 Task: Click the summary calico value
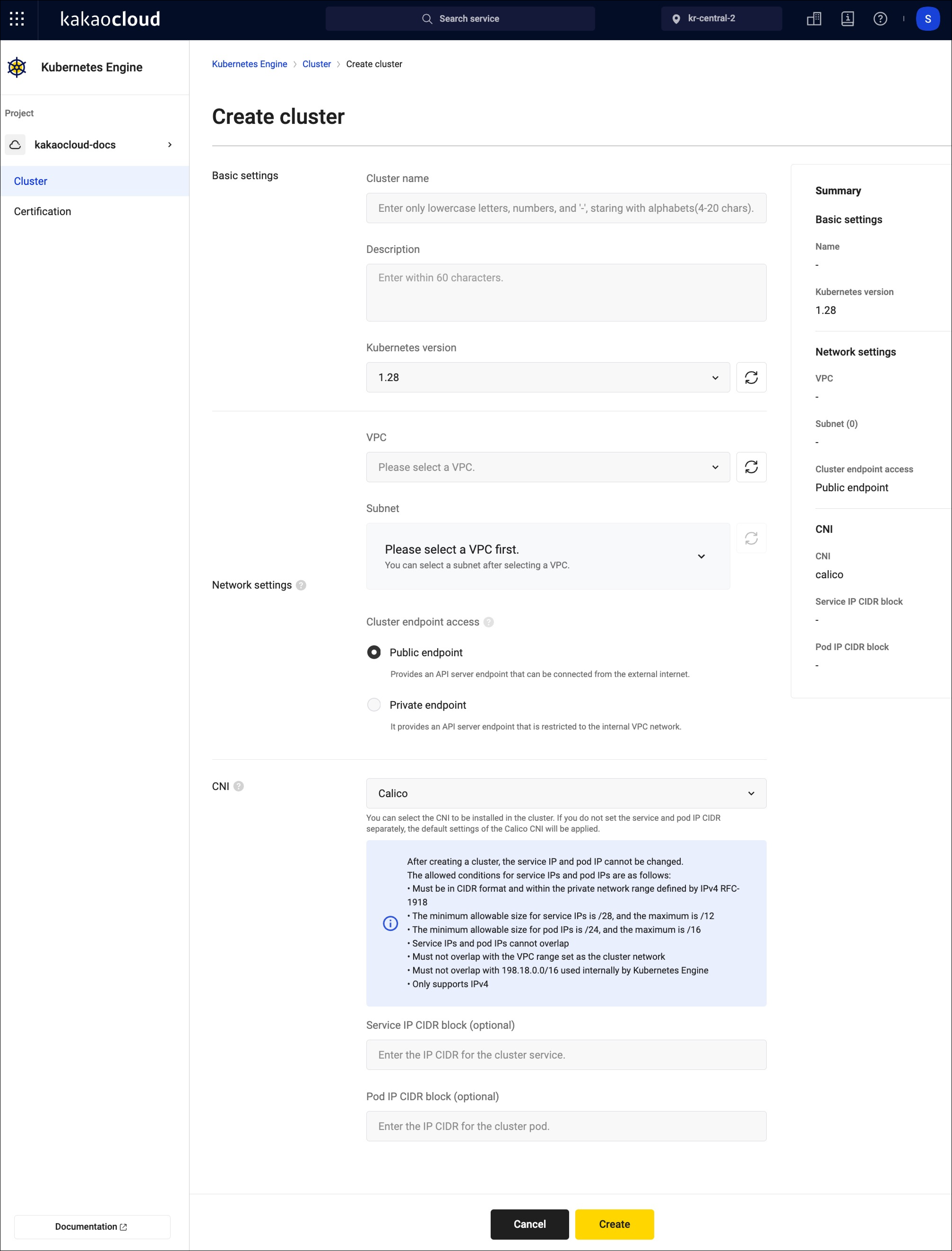(x=829, y=574)
